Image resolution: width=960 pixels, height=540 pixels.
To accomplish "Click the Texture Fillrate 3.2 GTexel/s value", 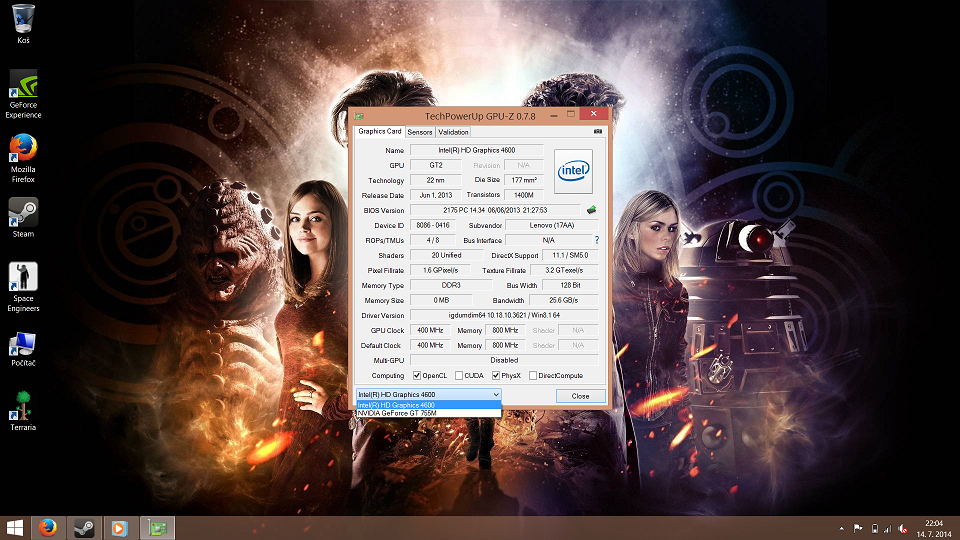I will pyautogui.click(x=563, y=270).
